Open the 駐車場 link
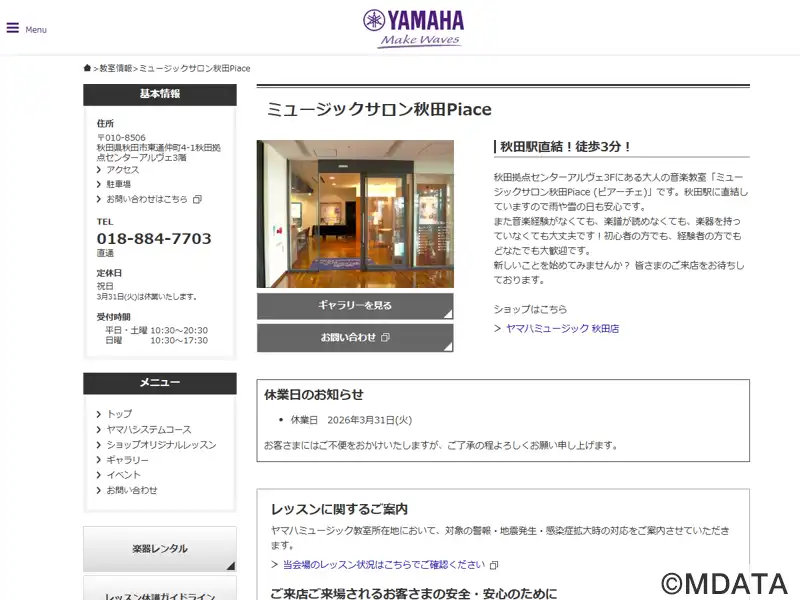 tap(118, 184)
